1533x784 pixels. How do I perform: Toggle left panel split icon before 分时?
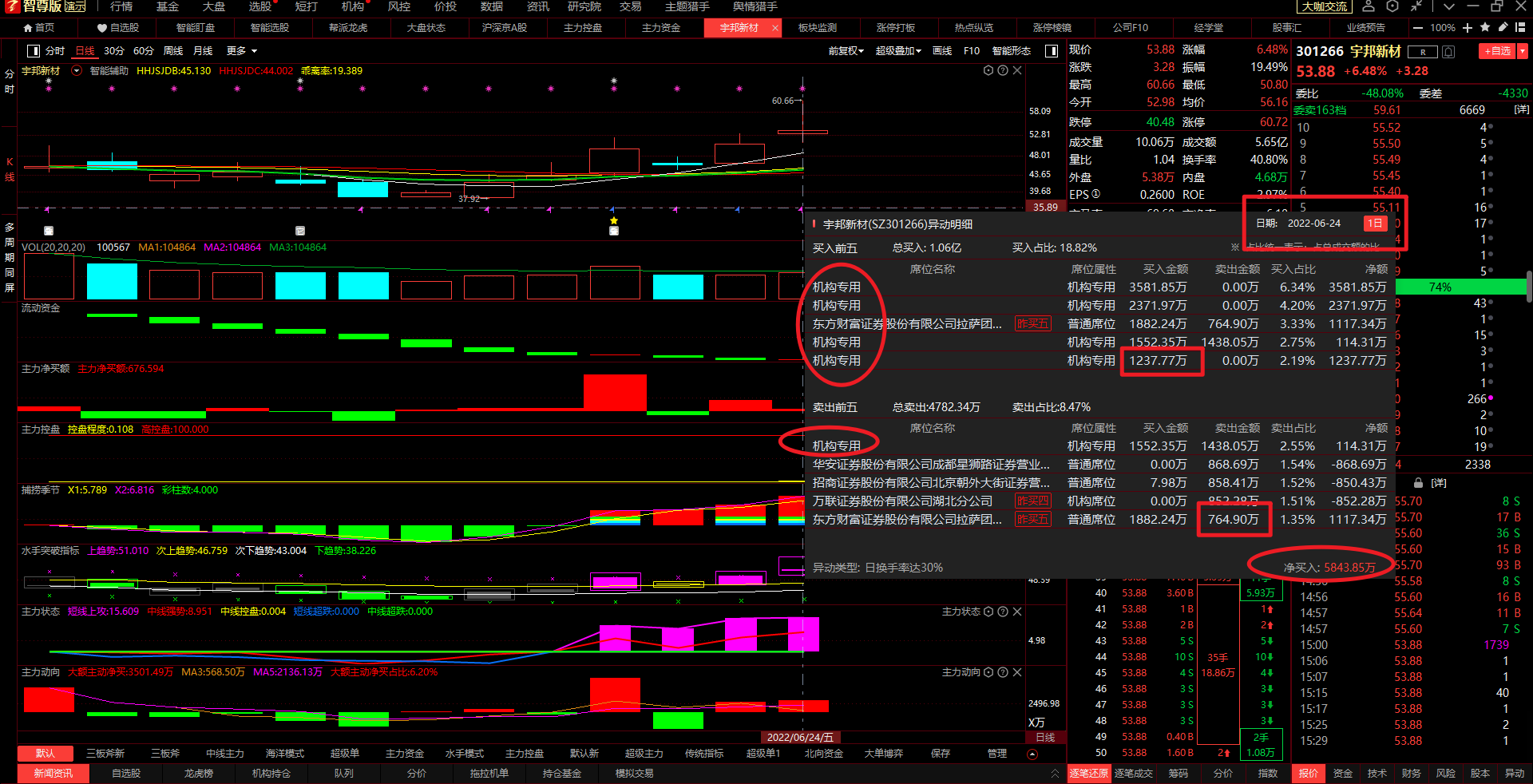[x=34, y=51]
